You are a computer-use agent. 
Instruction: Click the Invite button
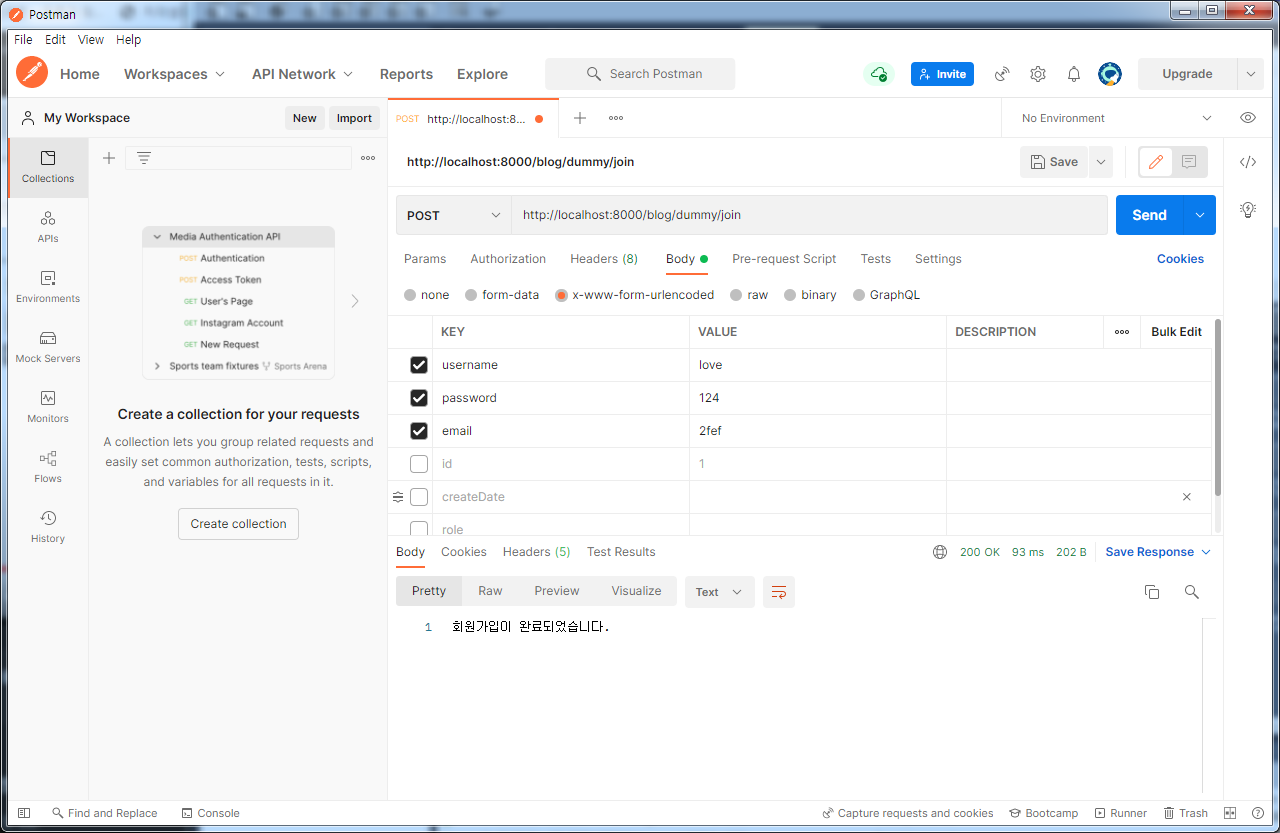coord(942,74)
